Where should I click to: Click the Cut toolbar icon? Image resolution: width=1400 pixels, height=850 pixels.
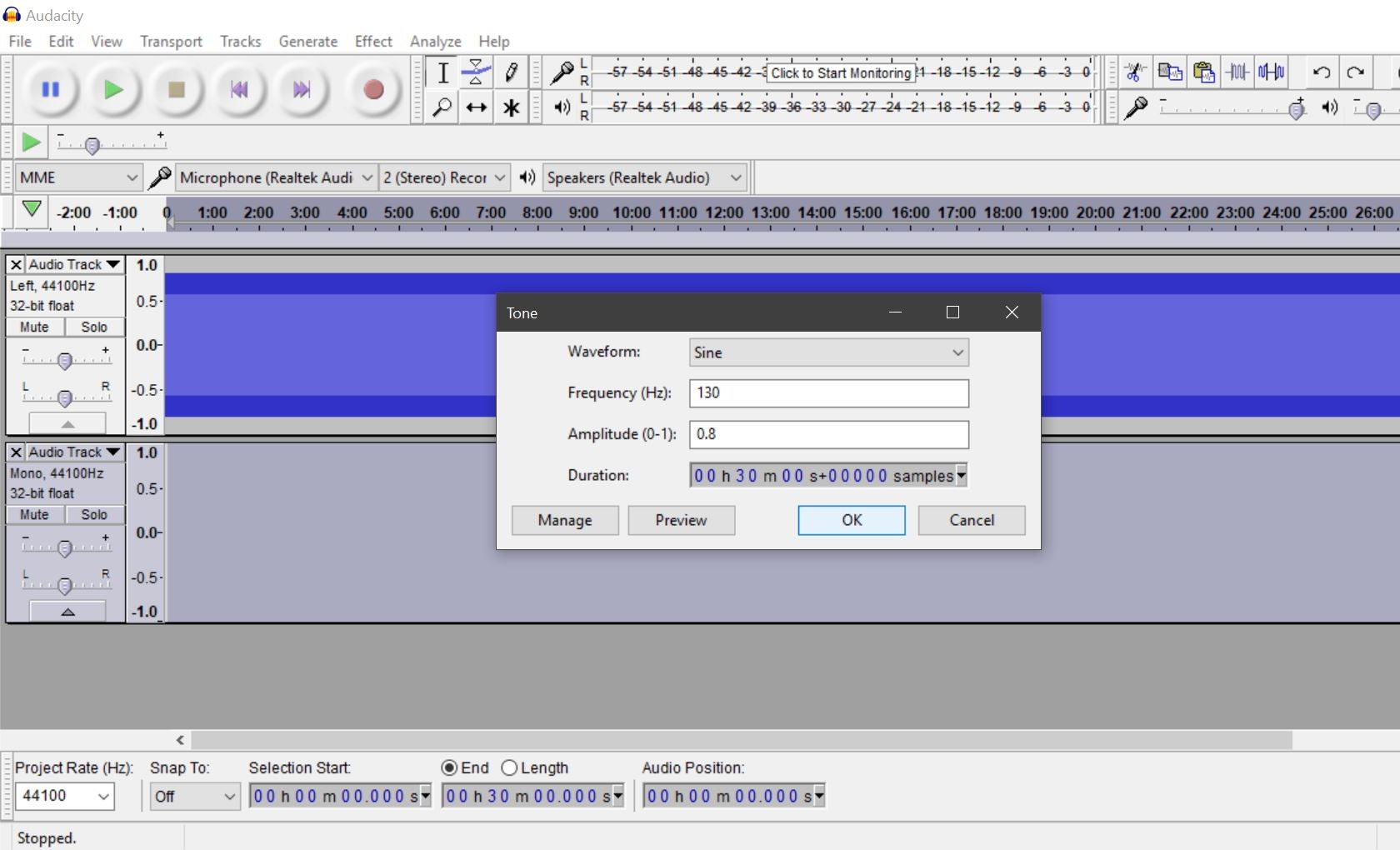point(1134,72)
